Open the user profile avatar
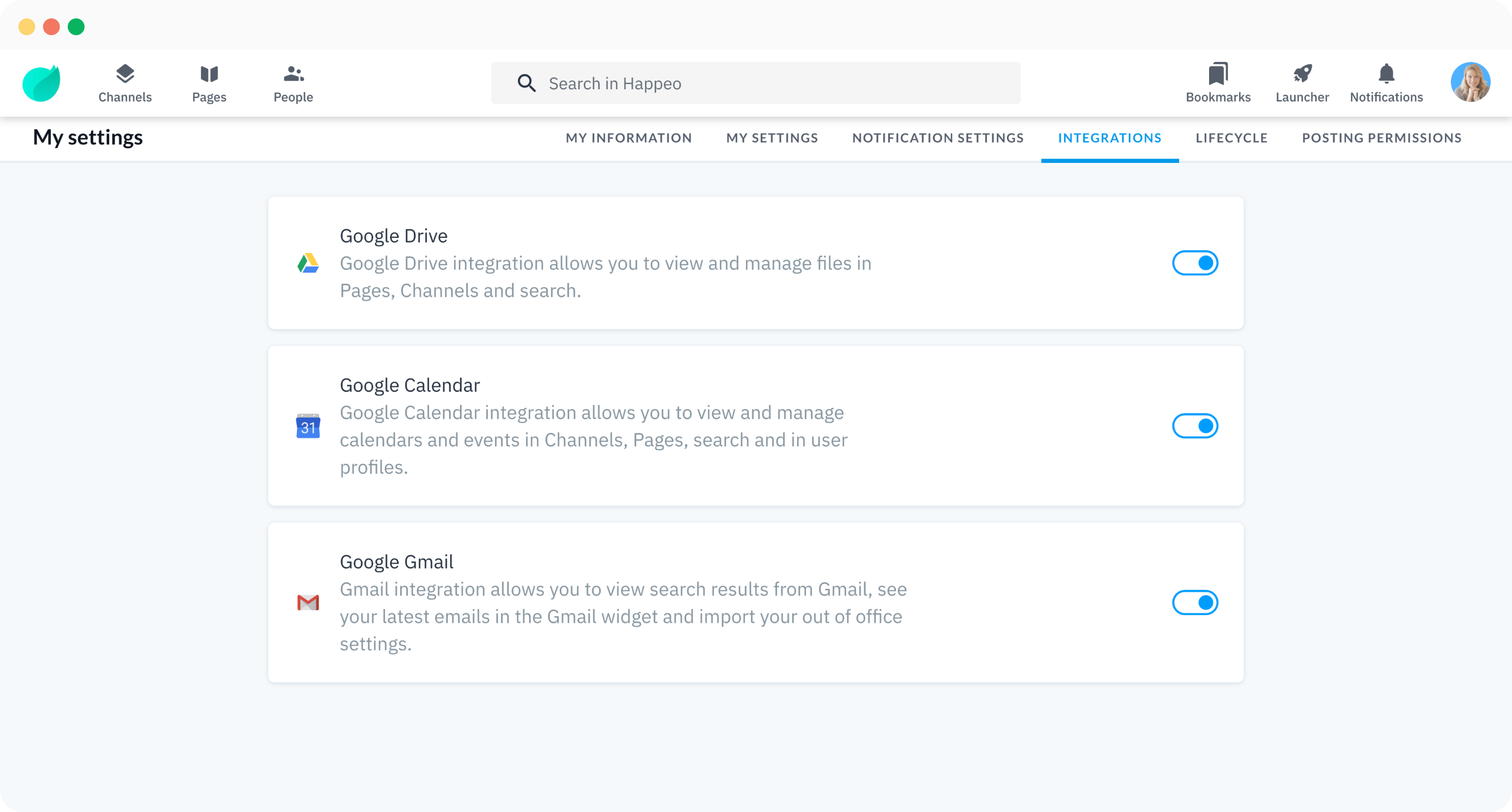This screenshot has height=812, width=1512. (x=1470, y=83)
